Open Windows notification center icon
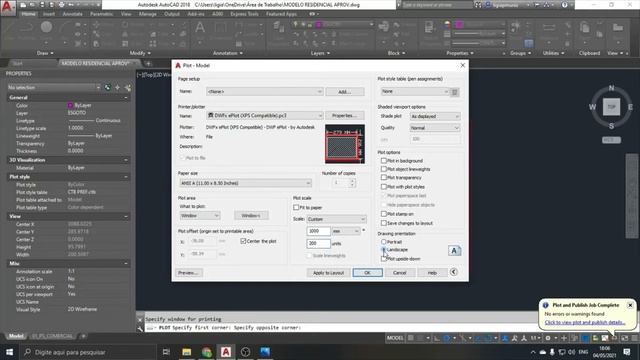The width and height of the screenshot is (640, 360). (x=627, y=352)
